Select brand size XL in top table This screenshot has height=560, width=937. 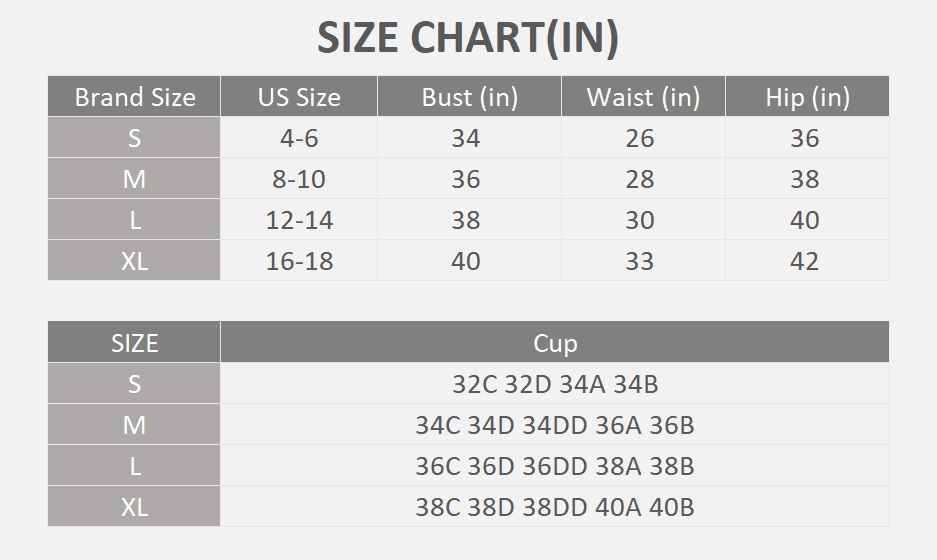click(135, 261)
